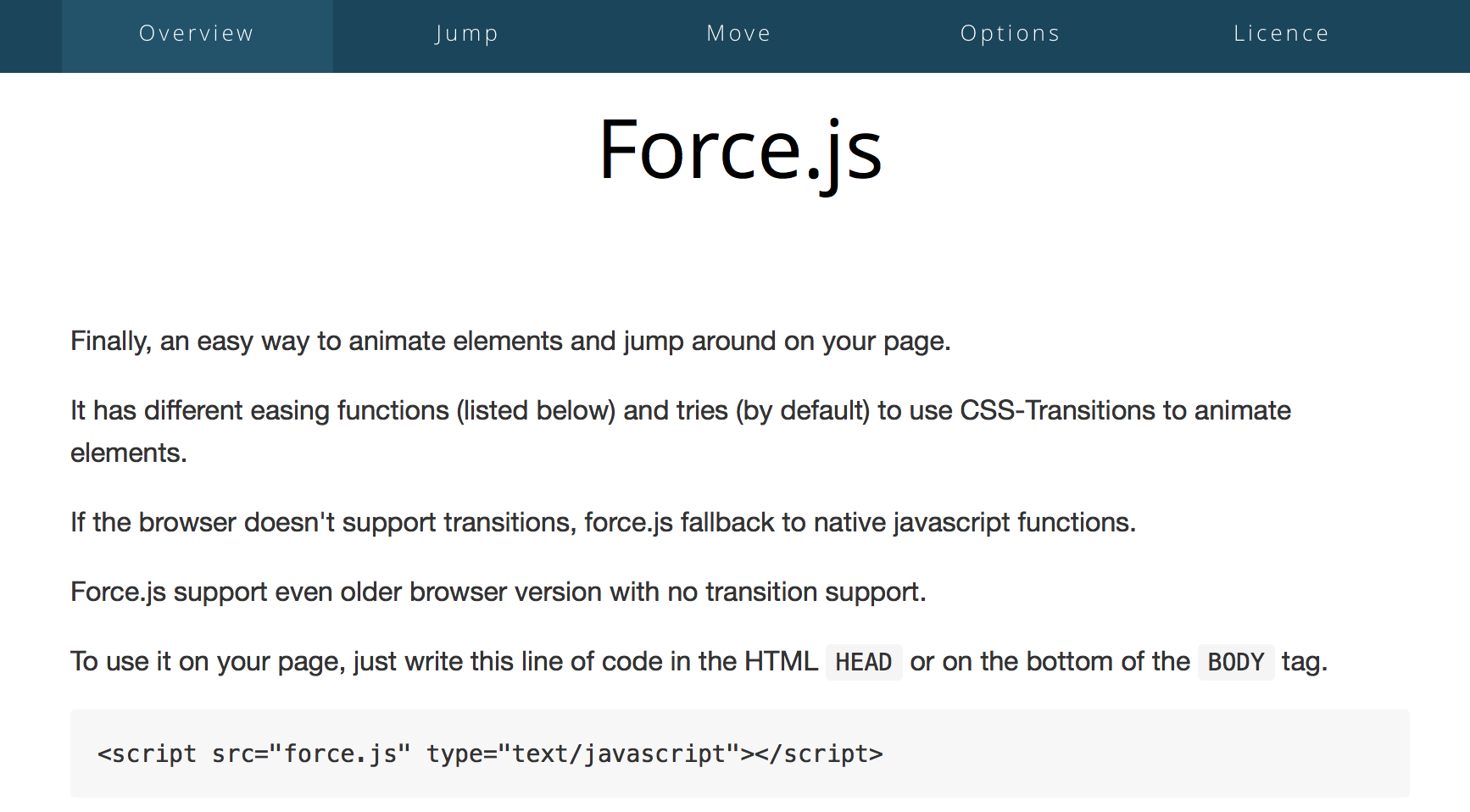Image resolution: width=1470 pixels, height=812 pixels.
Task: Open the Overview navigation tab
Action: click(197, 34)
